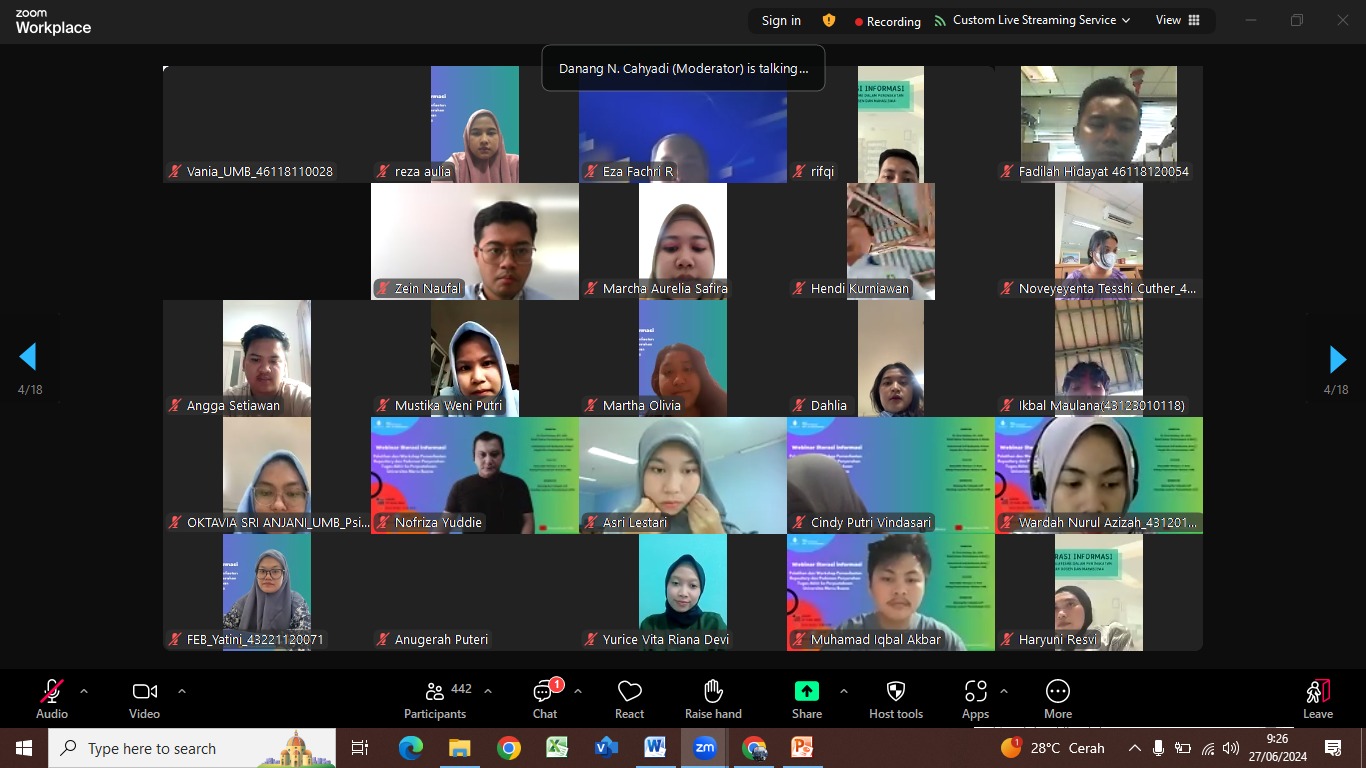Select Zein Naufal's video tile
The image size is (1366, 768).
pos(475,241)
